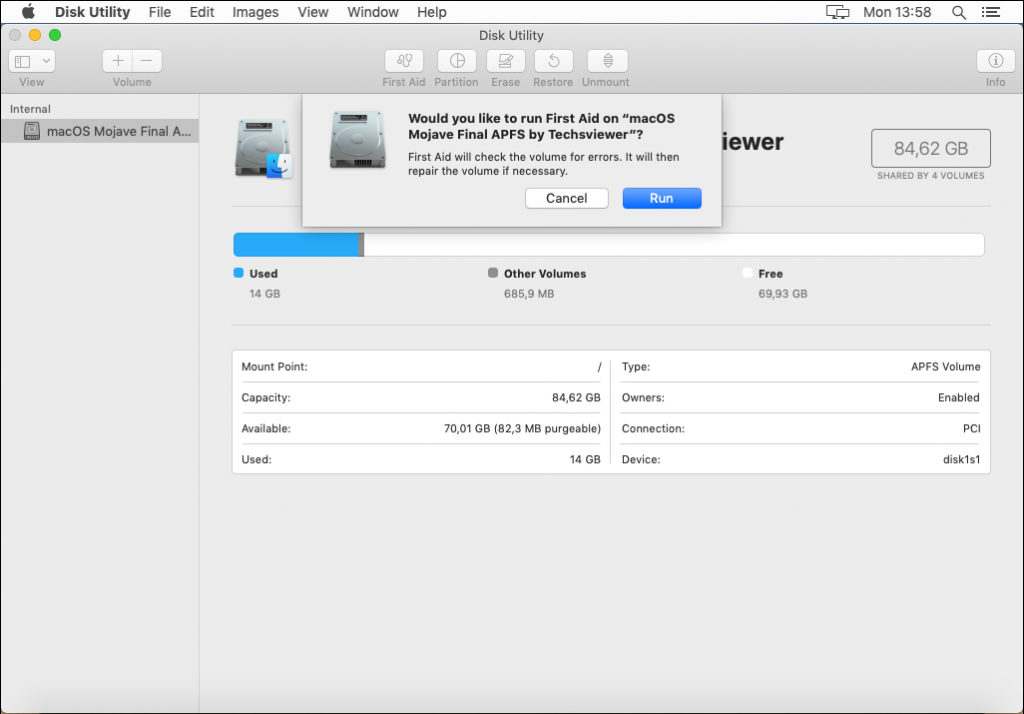Expand the View dropdown chevron
The image size is (1024, 714).
click(x=46, y=61)
